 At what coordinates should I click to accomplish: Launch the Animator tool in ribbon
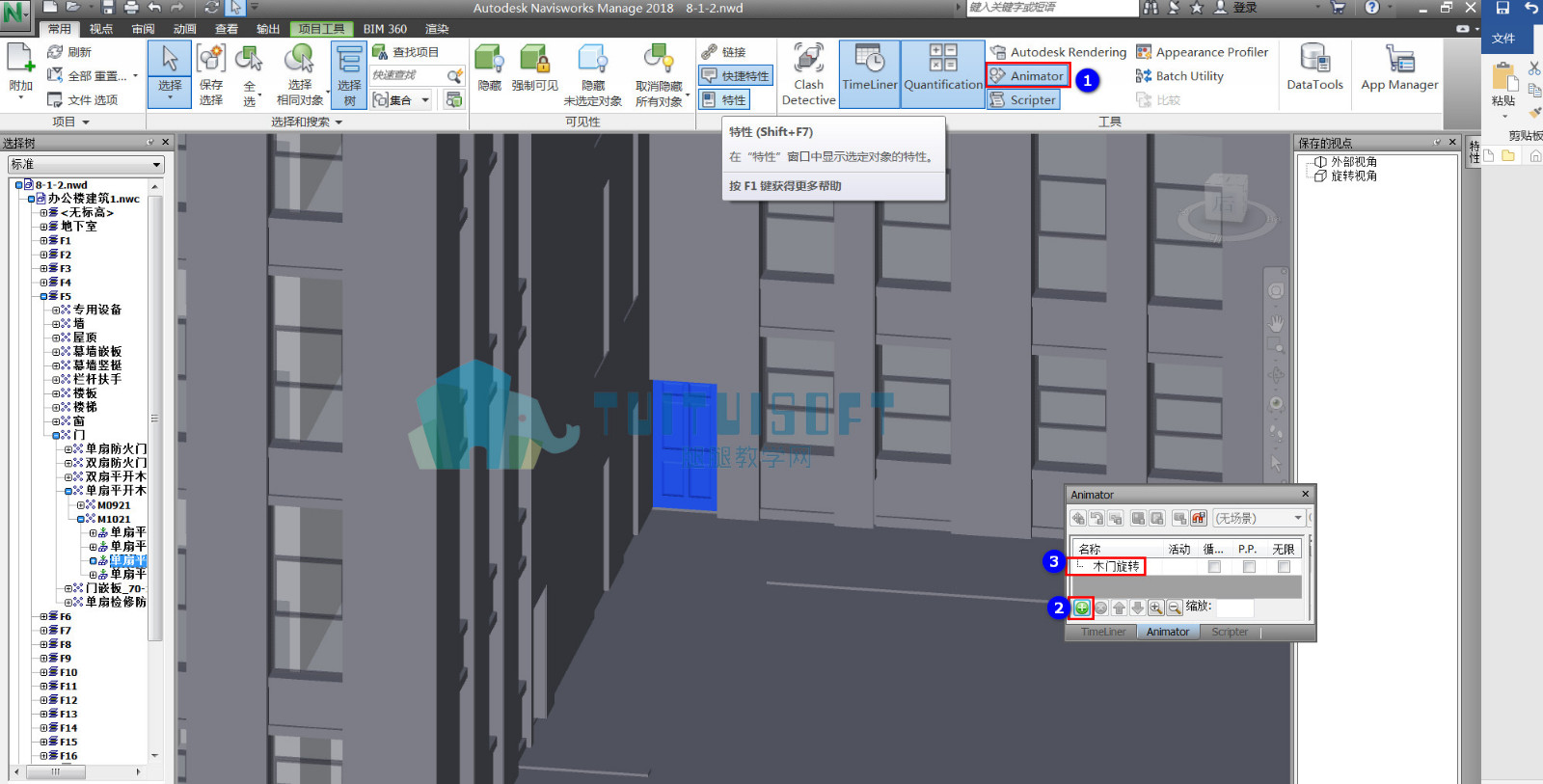click(x=1027, y=75)
